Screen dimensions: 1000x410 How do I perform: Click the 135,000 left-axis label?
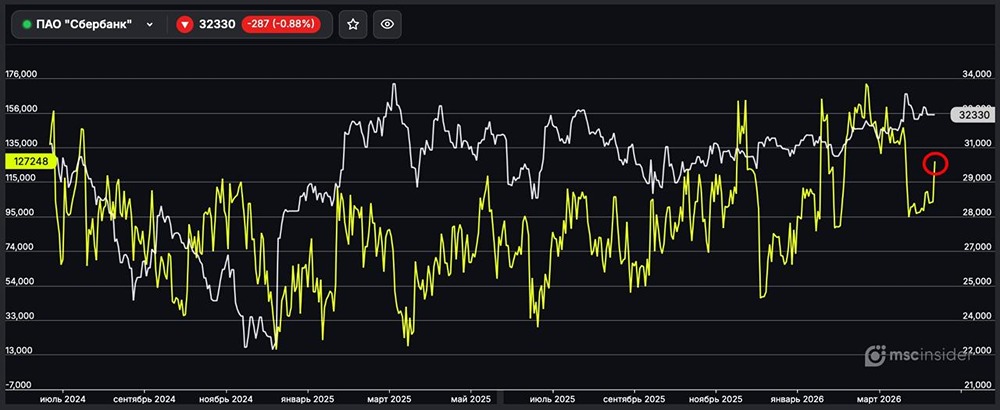(21, 144)
